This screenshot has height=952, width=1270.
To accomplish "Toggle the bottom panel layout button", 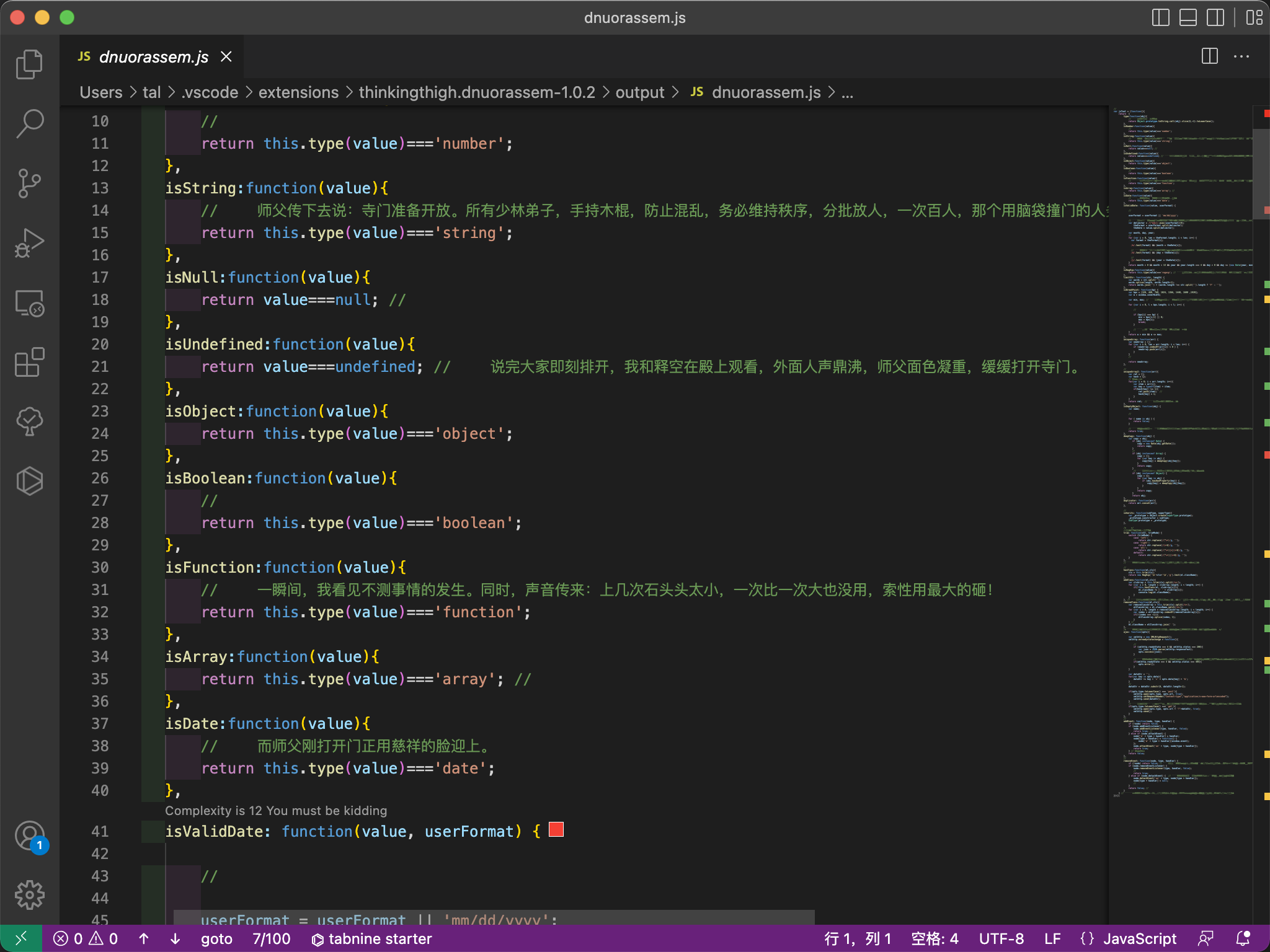I will 1188,17.
